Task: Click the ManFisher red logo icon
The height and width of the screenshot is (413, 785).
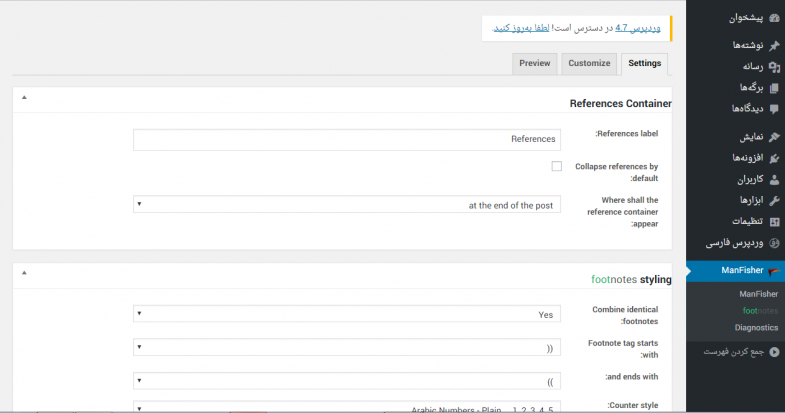Action: (x=774, y=271)
